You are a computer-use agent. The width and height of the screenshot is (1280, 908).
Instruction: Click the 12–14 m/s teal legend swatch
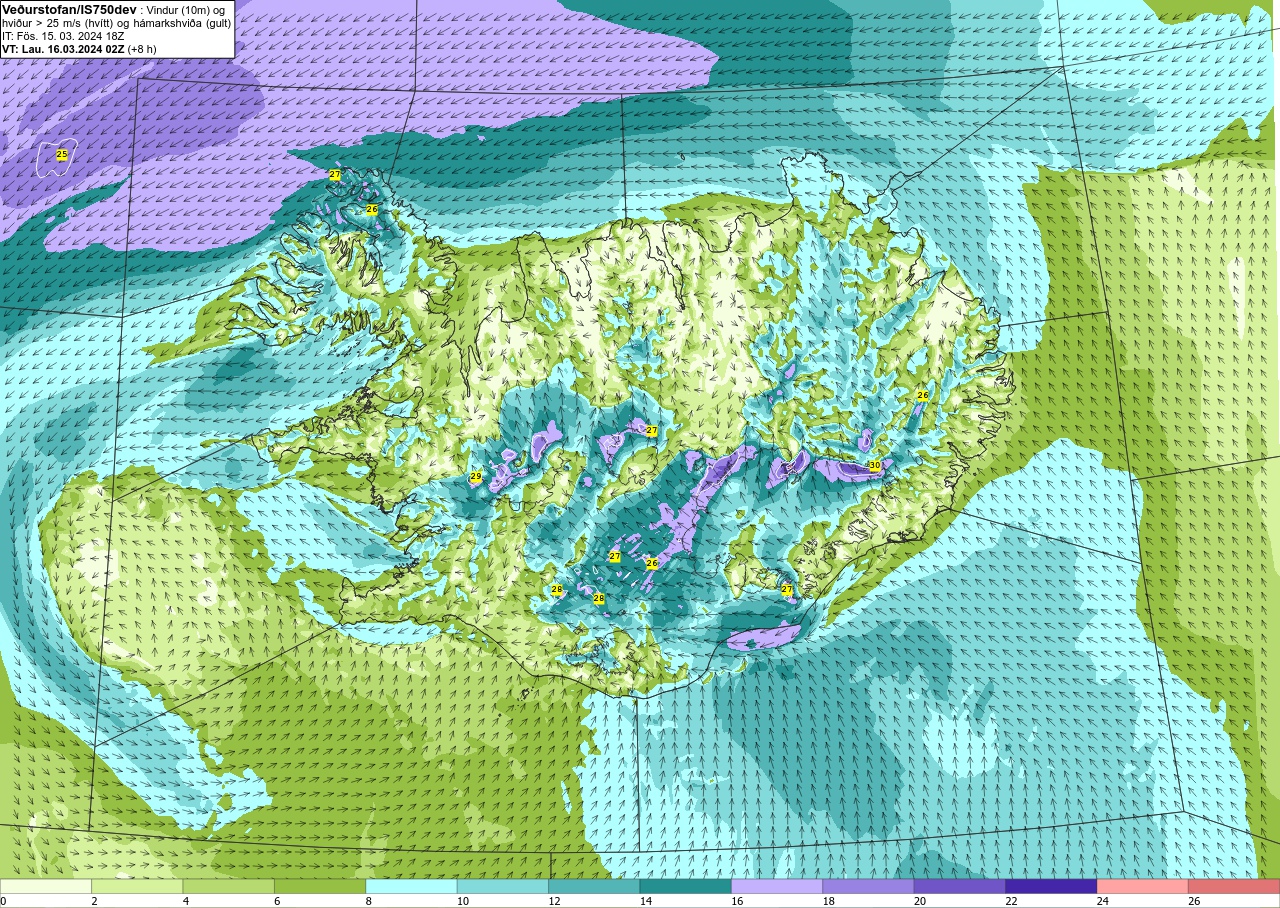pos(594,886)
